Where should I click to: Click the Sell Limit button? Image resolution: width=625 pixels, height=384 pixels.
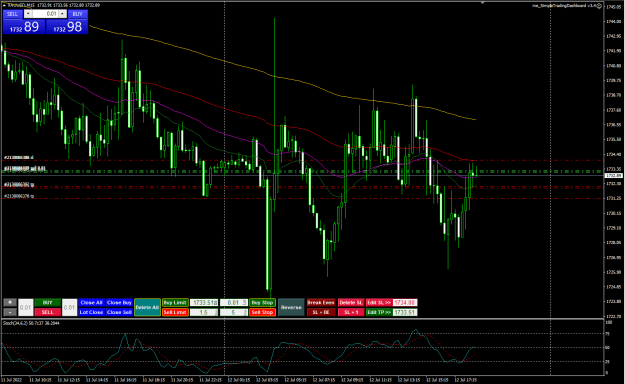pyautogui.click(x=175, y=312)
